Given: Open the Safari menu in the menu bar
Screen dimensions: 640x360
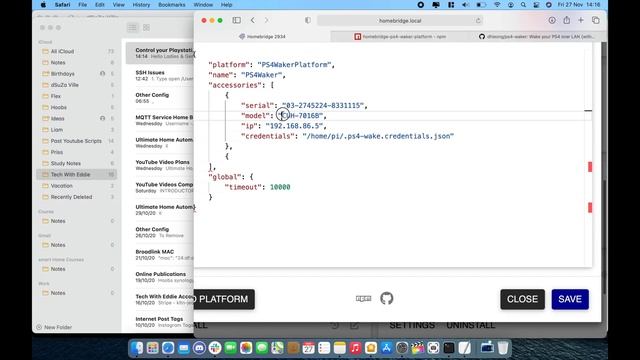Looking at the screenshot, I should pos(62,5).
